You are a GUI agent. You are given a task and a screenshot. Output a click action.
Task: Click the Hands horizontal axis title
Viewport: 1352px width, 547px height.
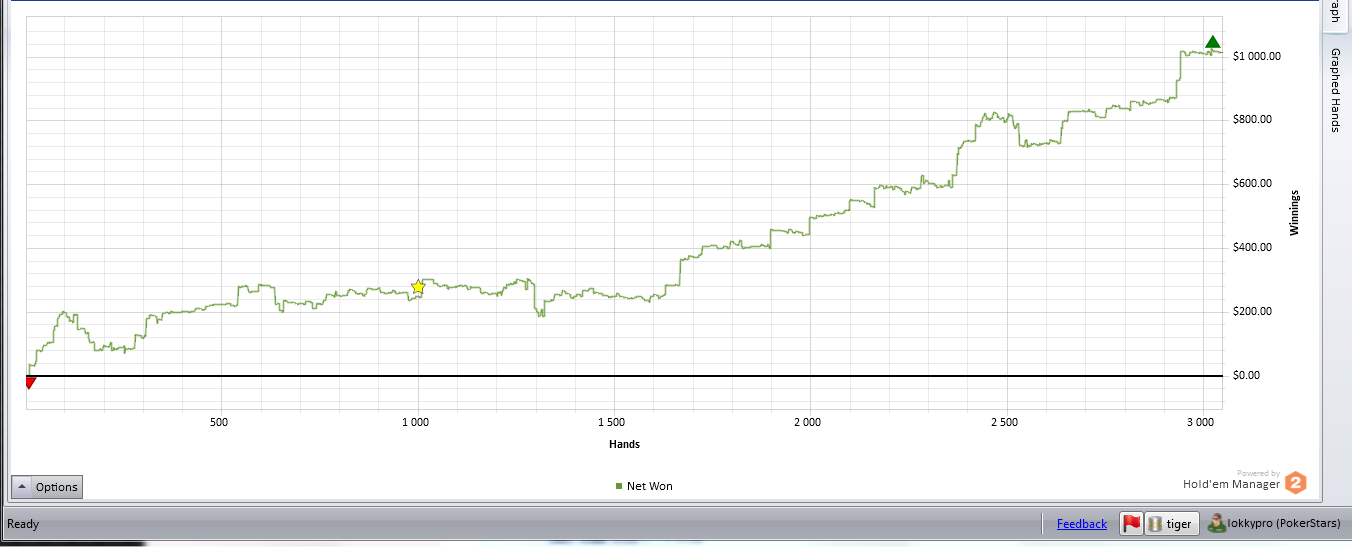624,444
